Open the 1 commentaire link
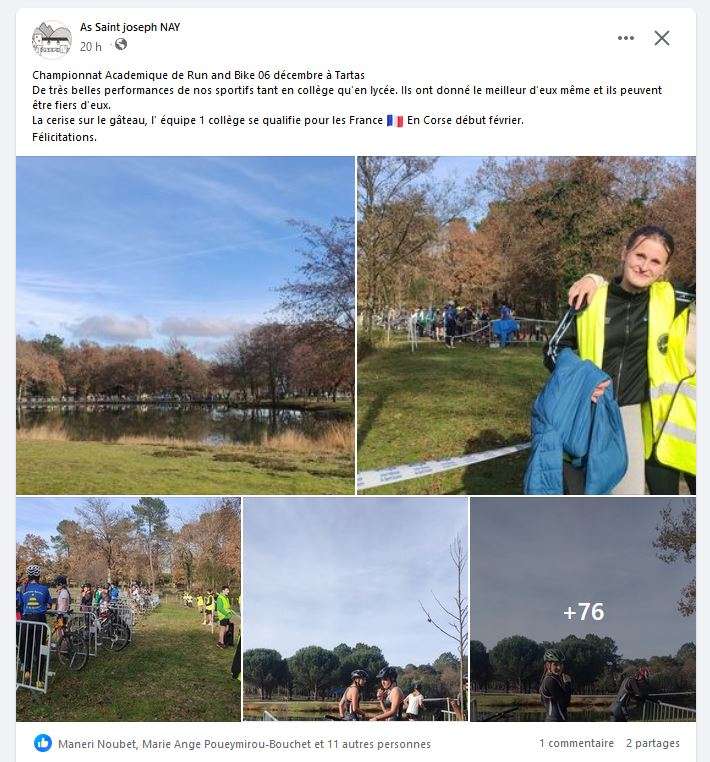This screenshot has height=762, width=710. pos(576,743)
